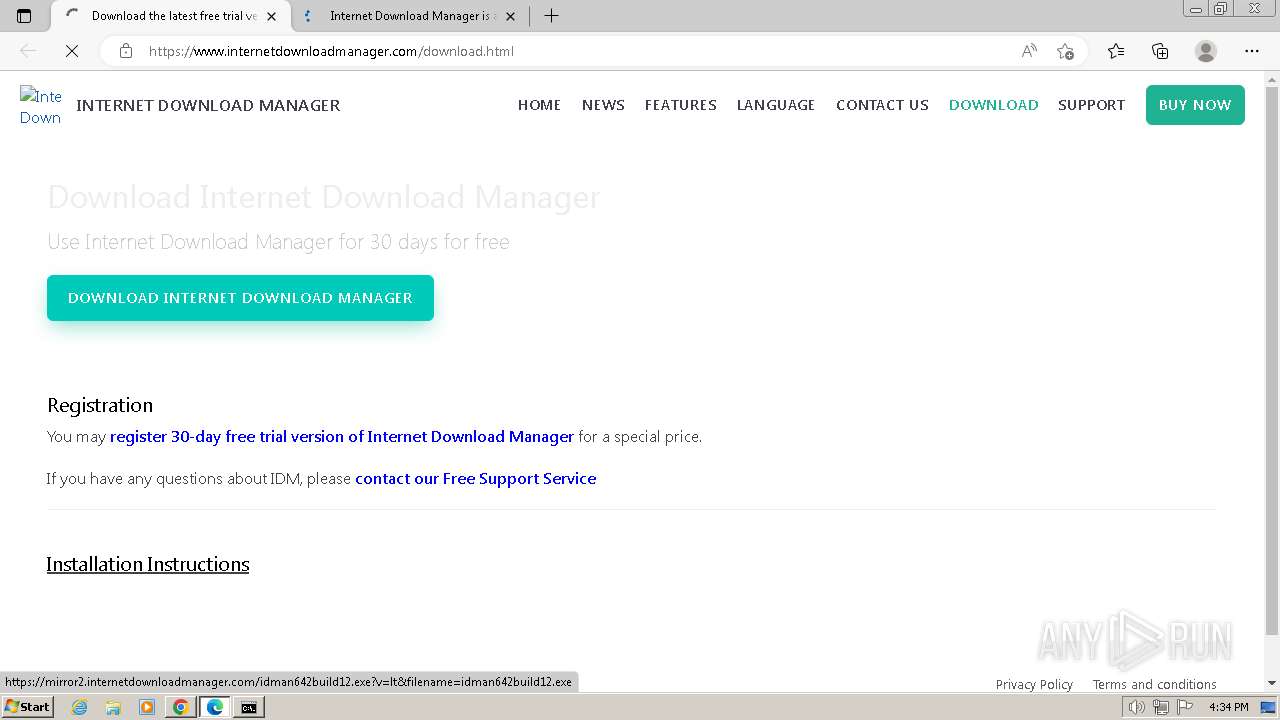Open the Favorites list
Screen dimensions: 1280x720
(x=1116, y=51)
